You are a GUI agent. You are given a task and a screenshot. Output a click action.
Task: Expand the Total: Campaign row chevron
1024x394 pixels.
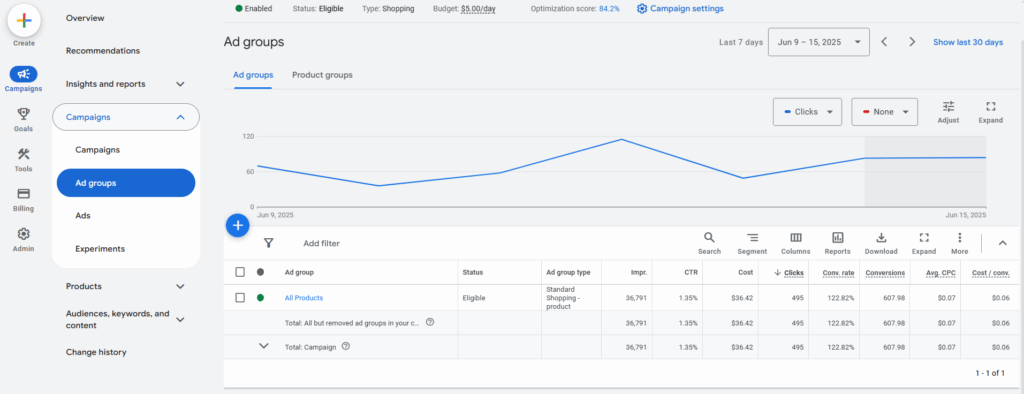tap(264, 346)
